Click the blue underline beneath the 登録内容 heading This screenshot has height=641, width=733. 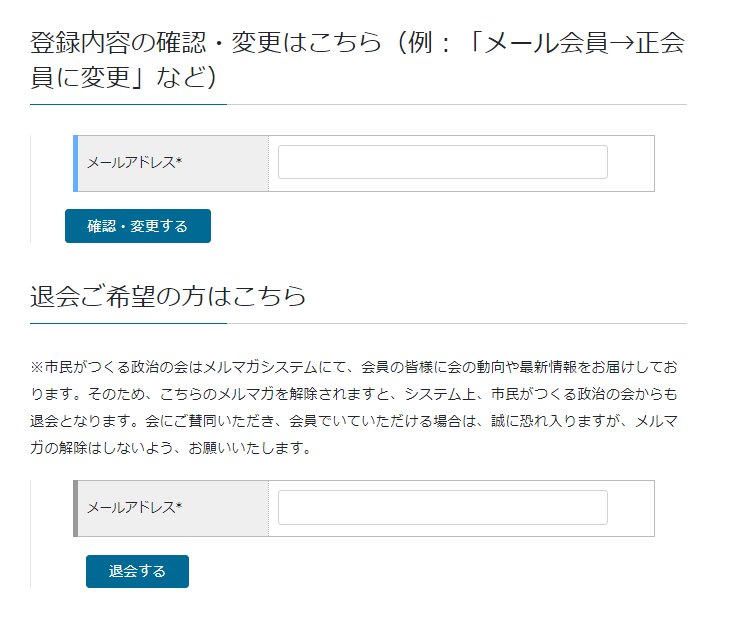(129, 104)
